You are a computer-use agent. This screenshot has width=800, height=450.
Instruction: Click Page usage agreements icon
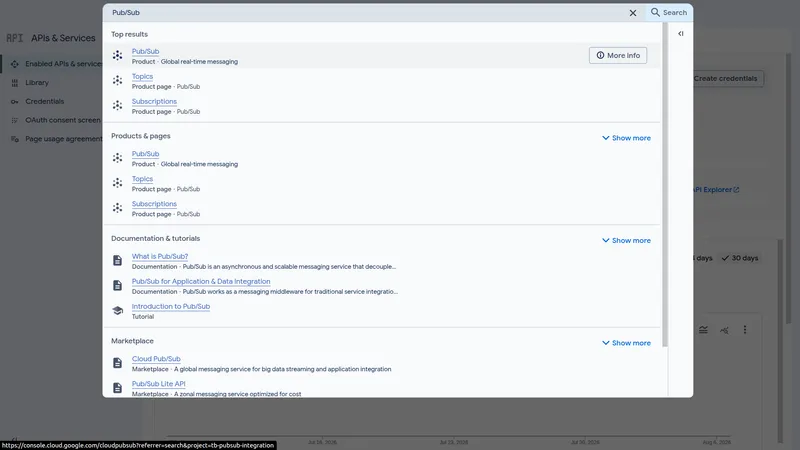coord(15,139)
